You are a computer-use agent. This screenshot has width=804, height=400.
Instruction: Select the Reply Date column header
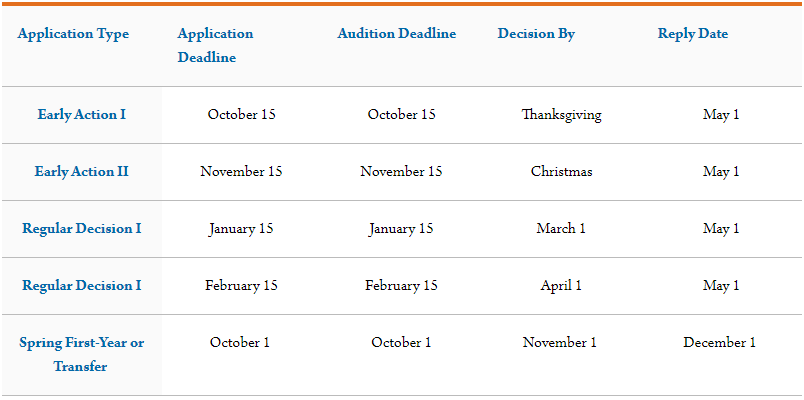(692, 34)
